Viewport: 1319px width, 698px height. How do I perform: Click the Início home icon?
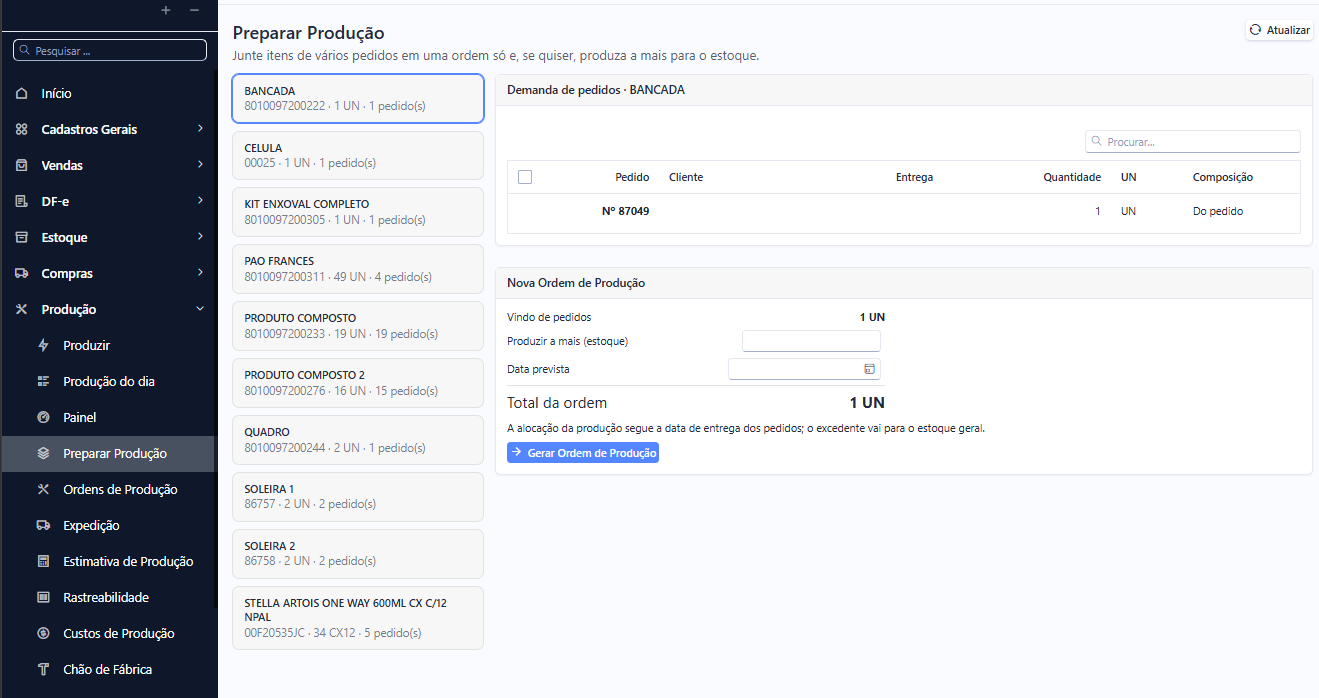point(22,93)
